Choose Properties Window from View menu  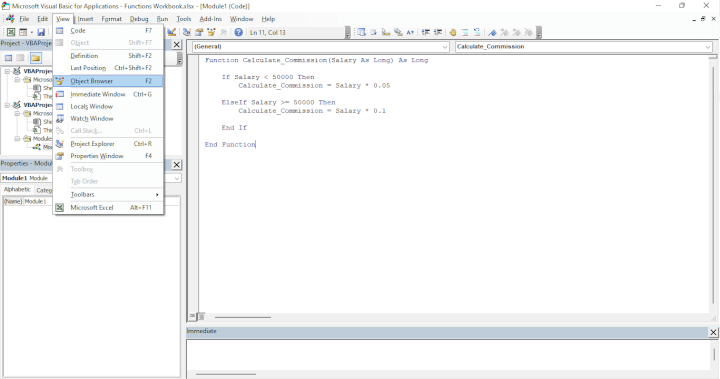coord(108,156)
